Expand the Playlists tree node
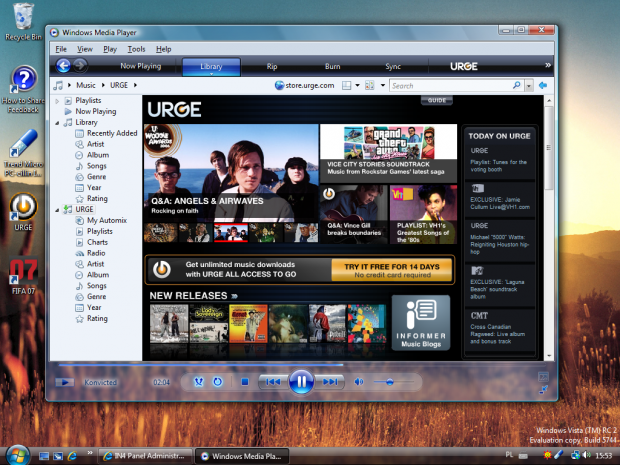Image resolution: width=620 pixels, height=465 pixels. coord(55,101)
